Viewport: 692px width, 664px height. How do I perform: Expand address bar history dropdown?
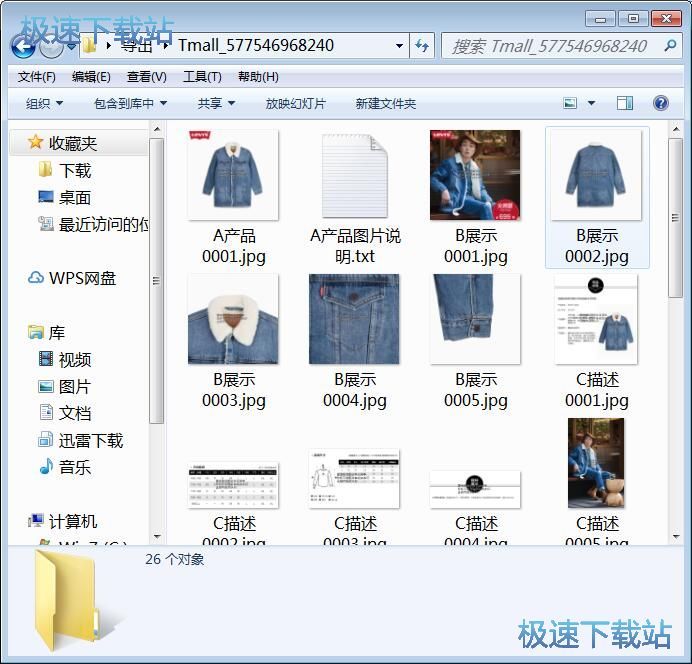[x=399, y=45]
